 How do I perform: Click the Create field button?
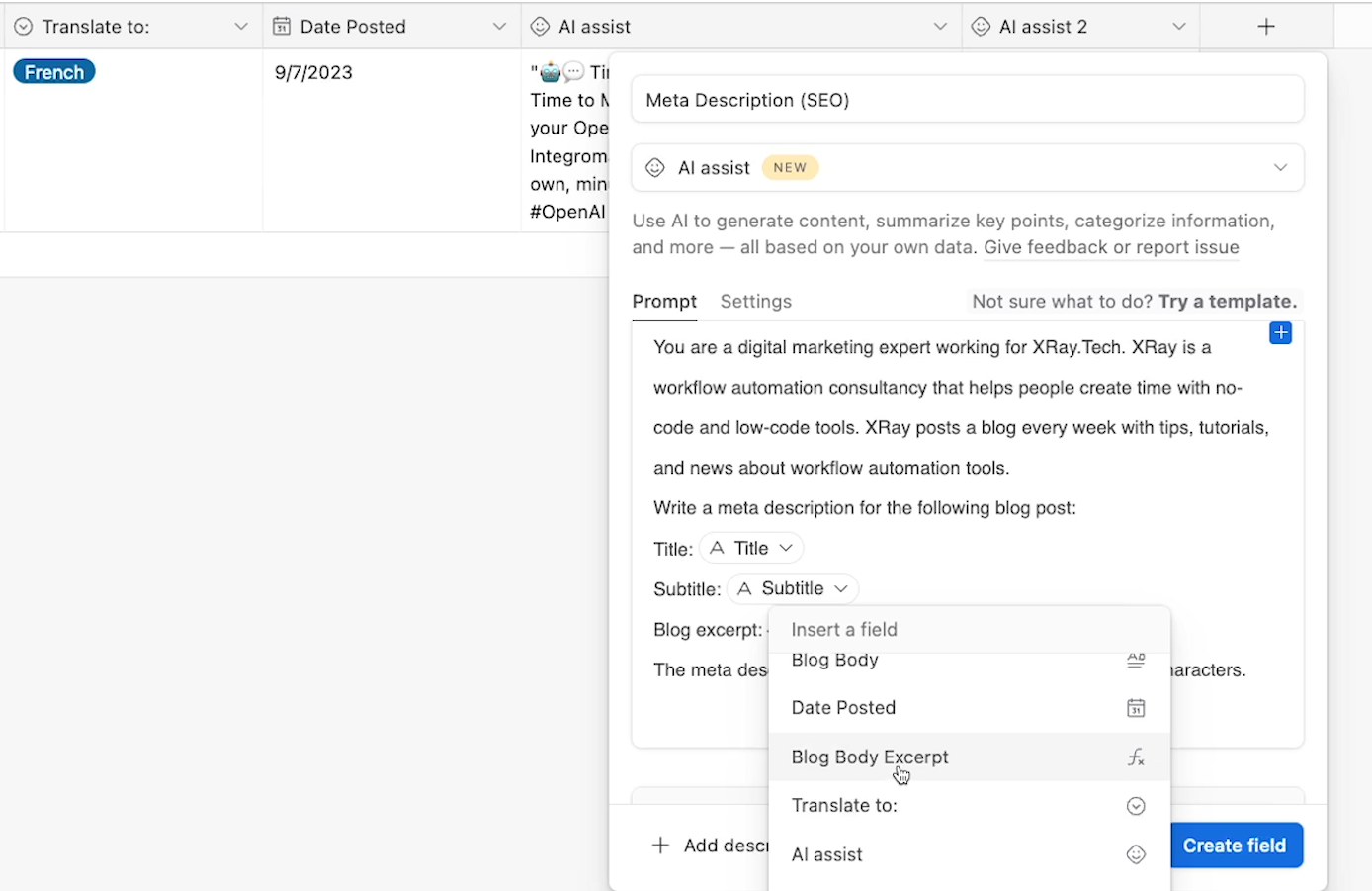click(1236, 846)
